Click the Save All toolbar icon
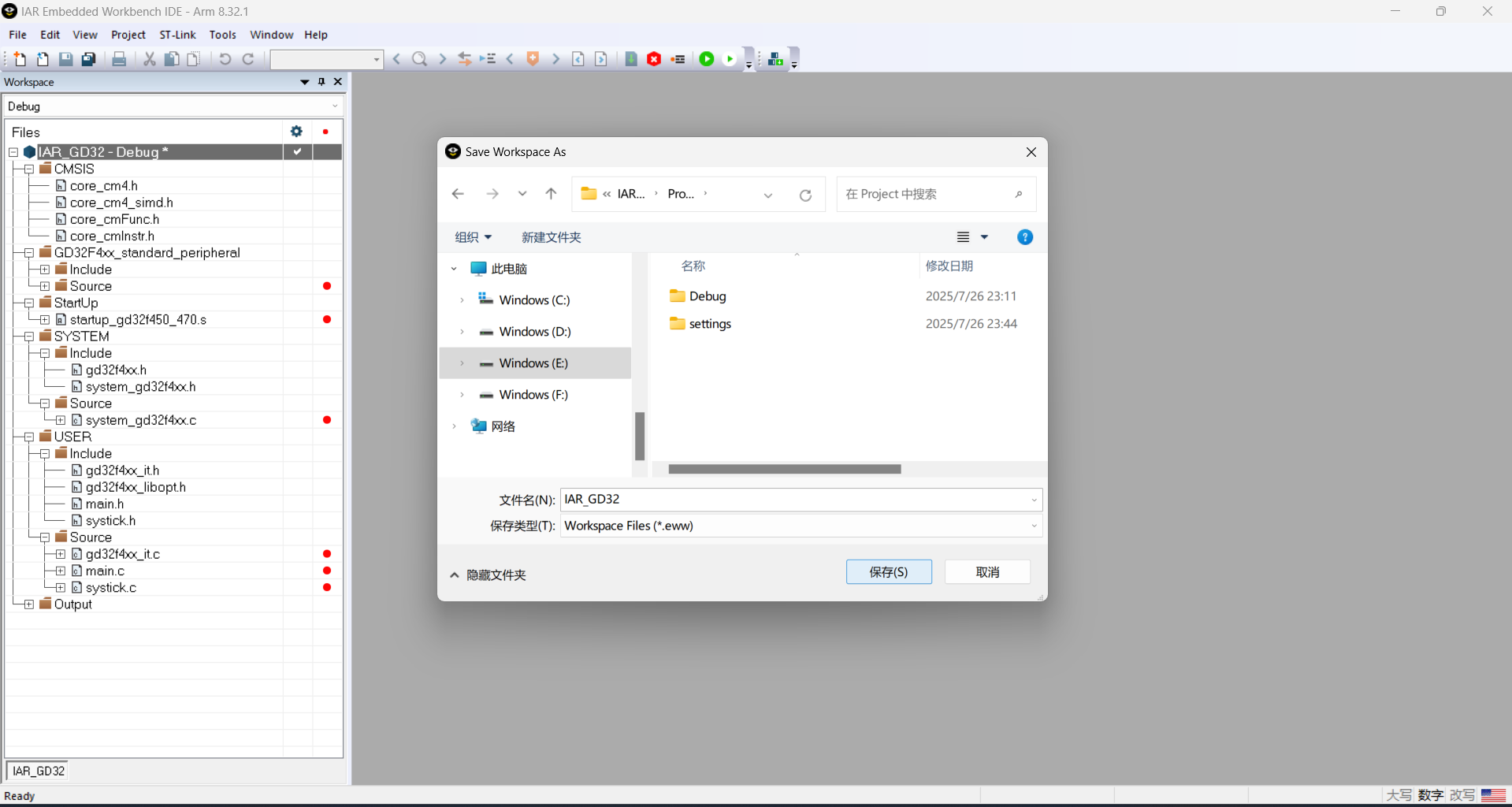 [89, 59]
